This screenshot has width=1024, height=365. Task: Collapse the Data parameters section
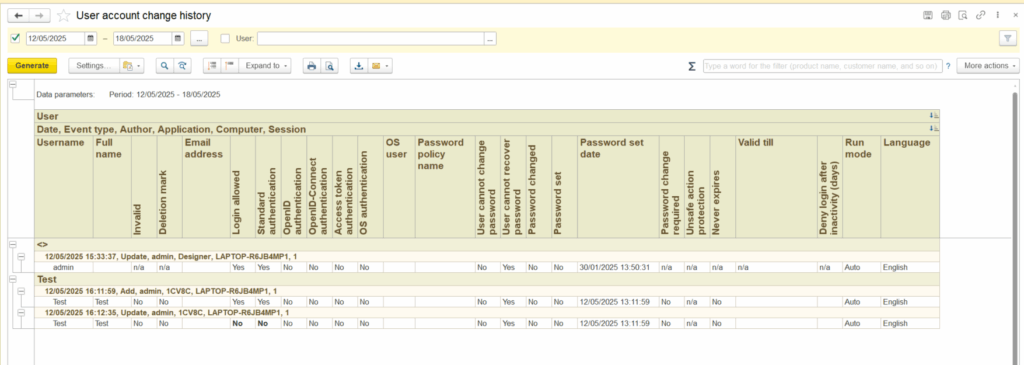pos(13,84)
